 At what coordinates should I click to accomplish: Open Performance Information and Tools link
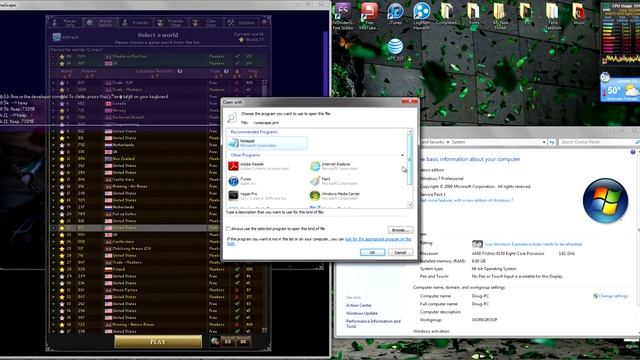(x=373, y=324)
